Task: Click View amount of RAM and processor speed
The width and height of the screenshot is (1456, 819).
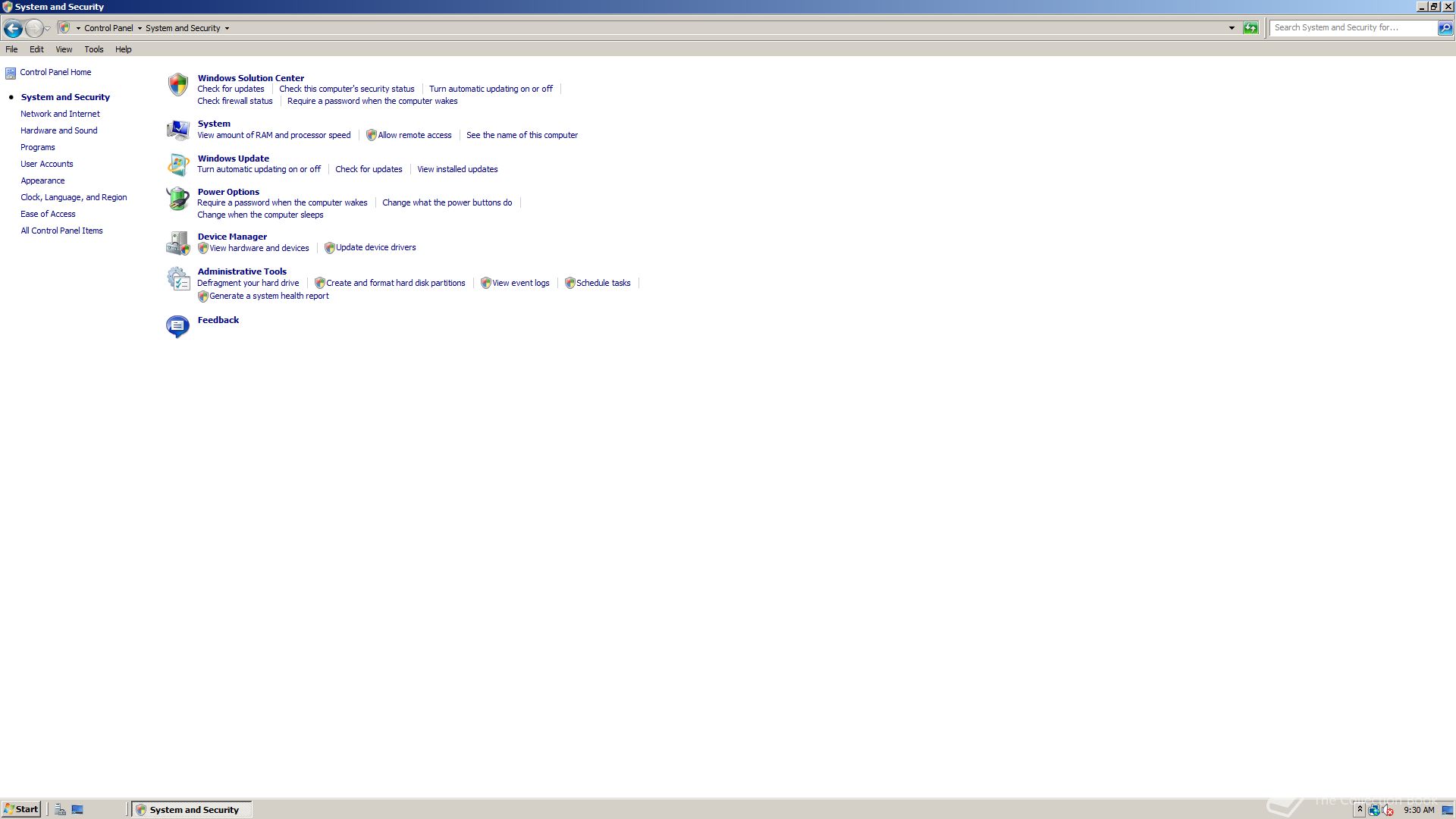Action: coord(274,136)
